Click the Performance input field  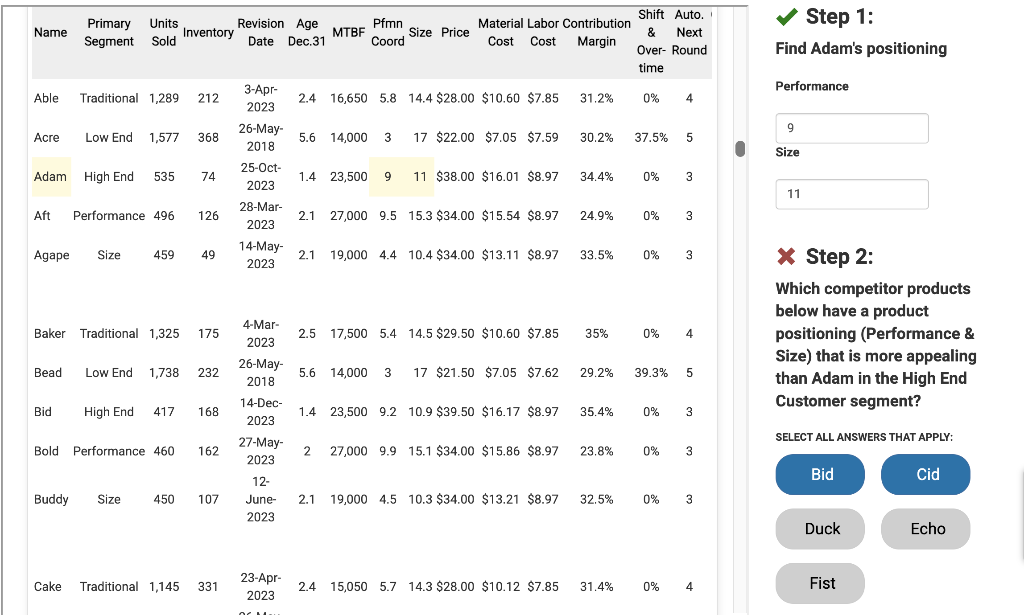852,128
